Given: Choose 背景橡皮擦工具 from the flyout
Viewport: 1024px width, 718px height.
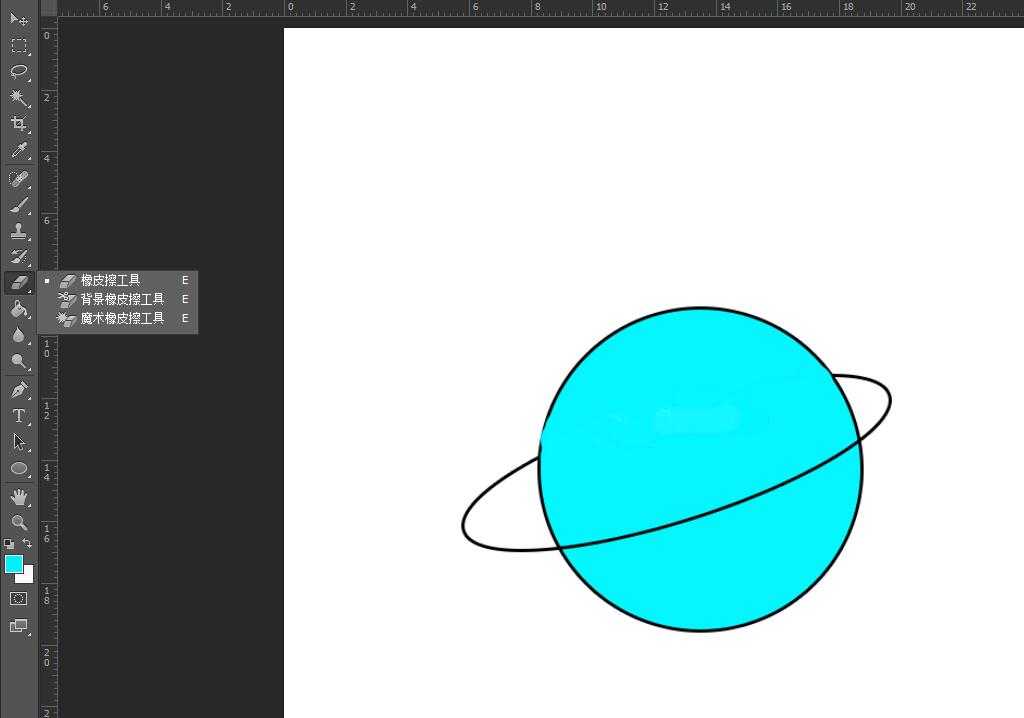Looking at the screenshot, I should click(x=122, y=299).
